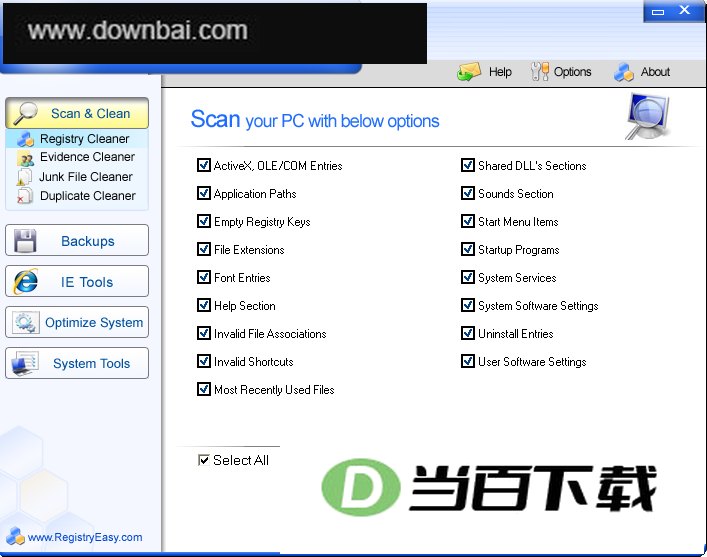Disable User Software Settings scanning
Screen dimensions: 707x557
pos(468,361)
